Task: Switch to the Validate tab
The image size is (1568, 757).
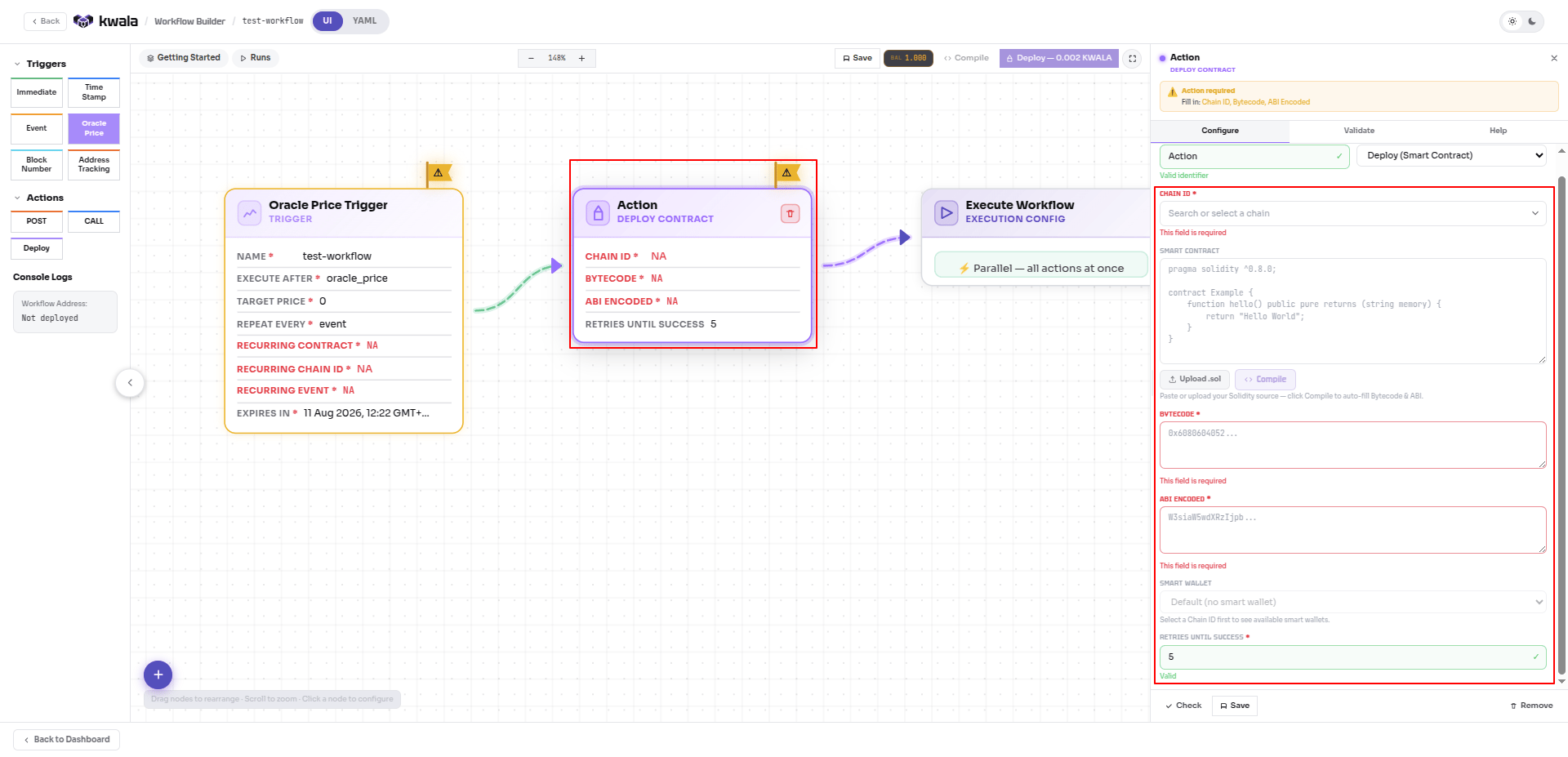Action: (1359, 131)
